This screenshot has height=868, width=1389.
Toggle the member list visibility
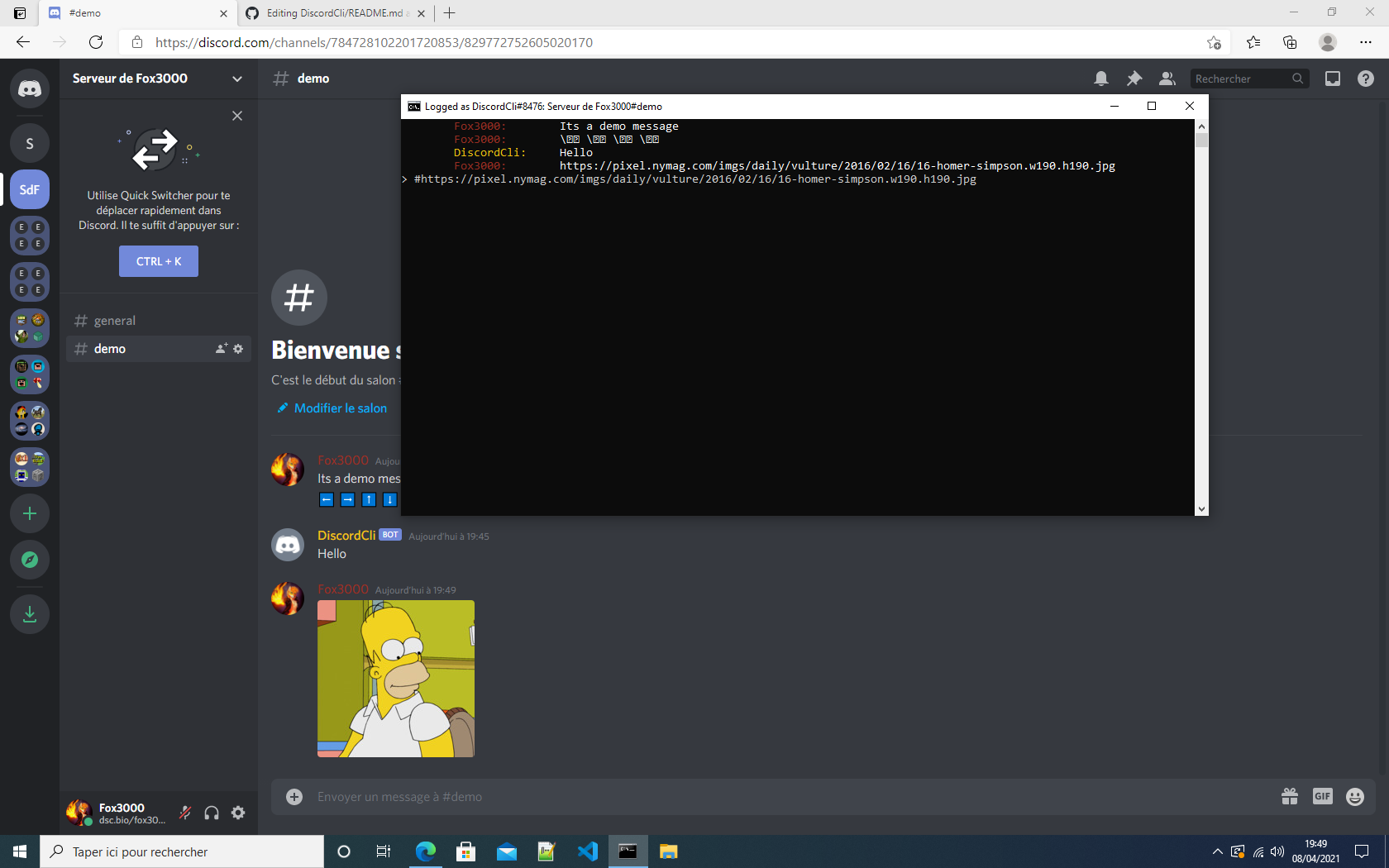pyautogui.click(x=1167, y=78)
